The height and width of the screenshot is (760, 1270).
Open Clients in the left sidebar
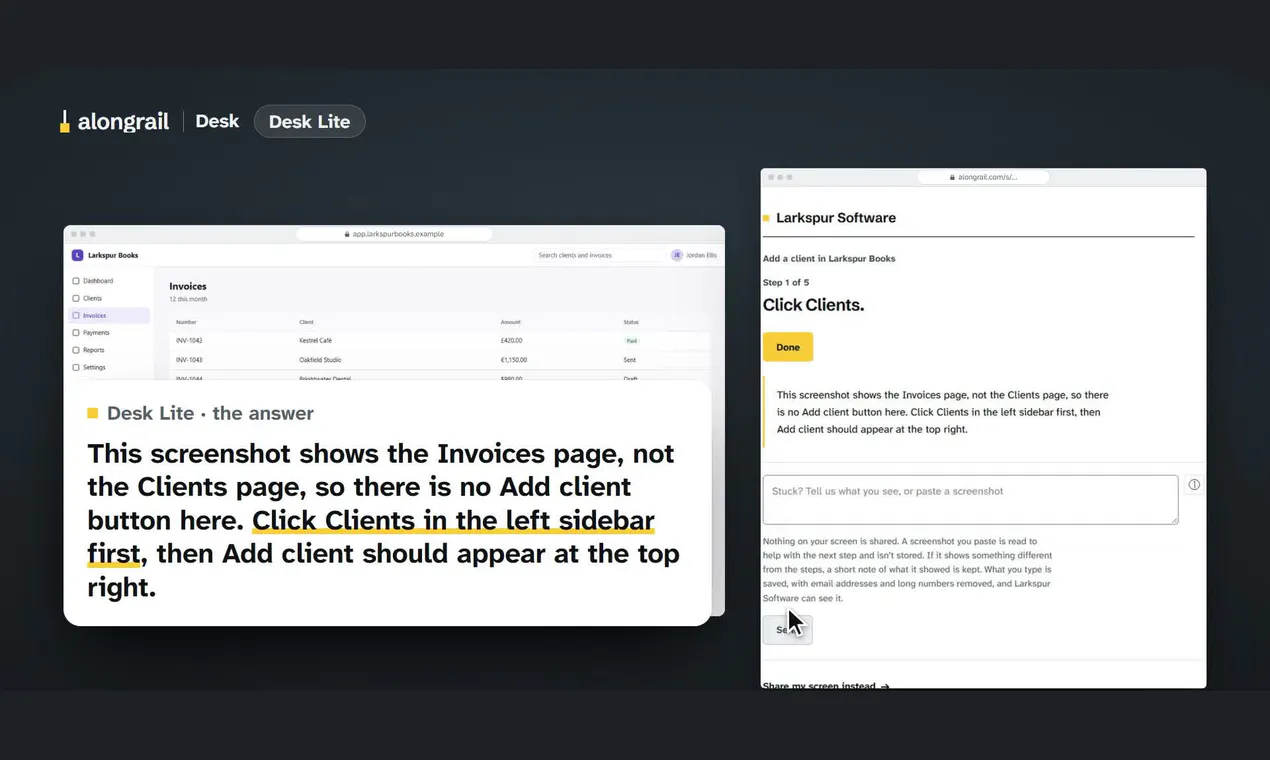click(x=110, y=298)
